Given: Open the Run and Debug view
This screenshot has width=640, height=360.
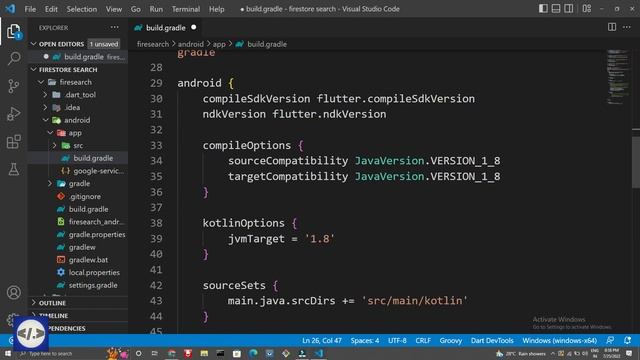Looking at the screenshot, I should [x=13, y=114].
